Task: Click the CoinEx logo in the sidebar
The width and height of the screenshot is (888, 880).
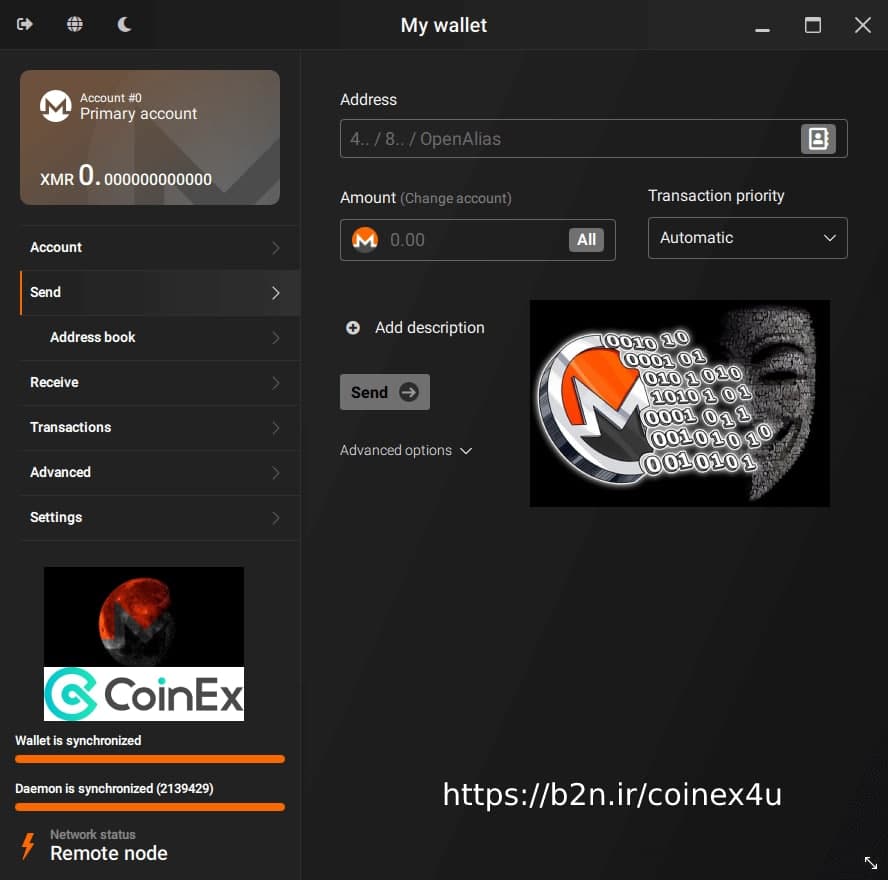Action: click(x=143, y=695)
